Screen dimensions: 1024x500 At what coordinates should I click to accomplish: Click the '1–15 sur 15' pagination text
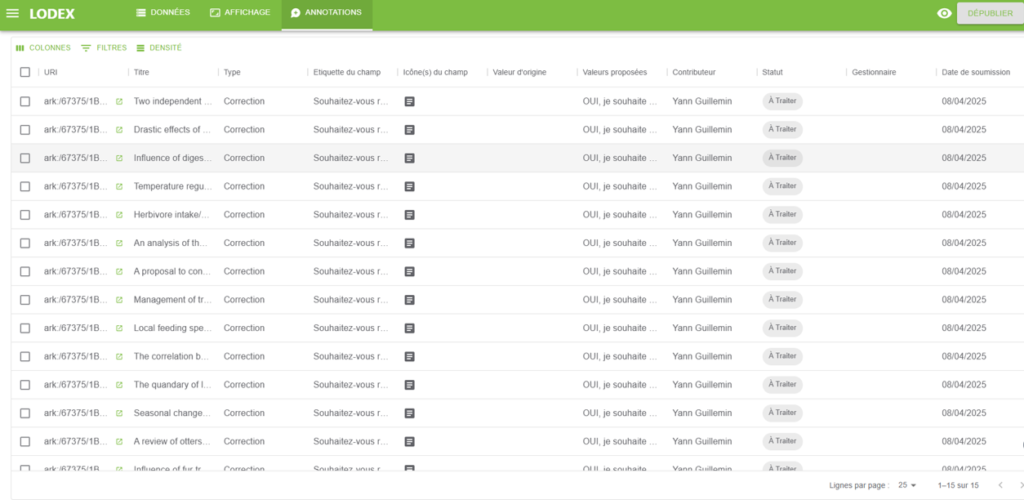[x=958, y=486]
